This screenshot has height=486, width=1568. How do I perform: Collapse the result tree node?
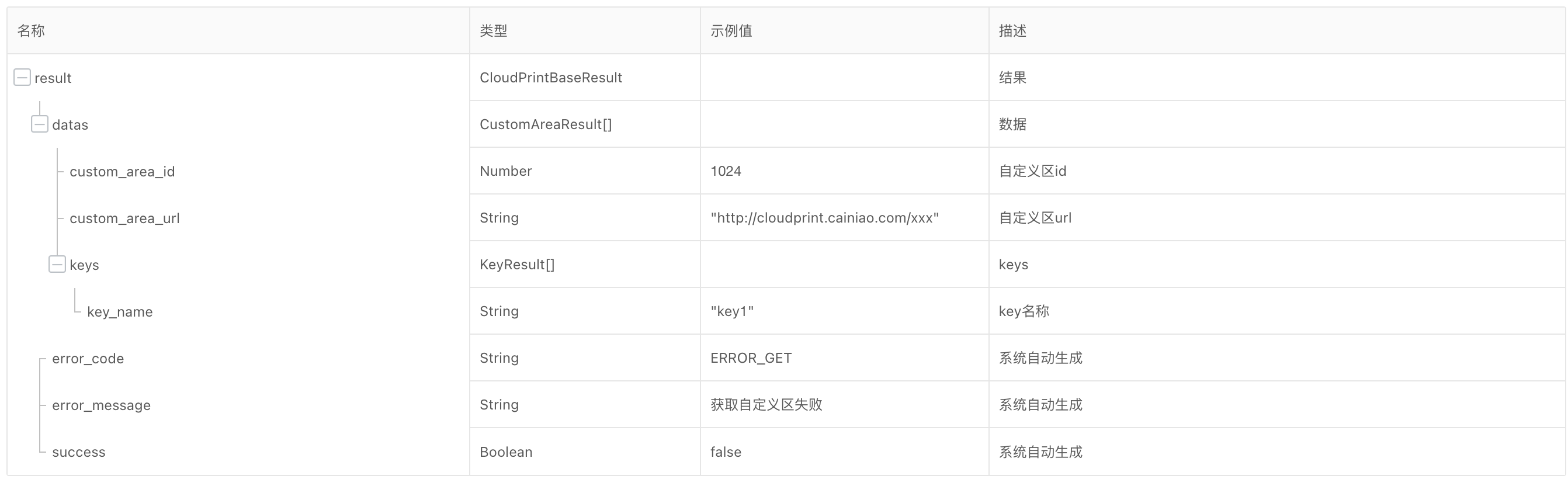click(22, 77)
